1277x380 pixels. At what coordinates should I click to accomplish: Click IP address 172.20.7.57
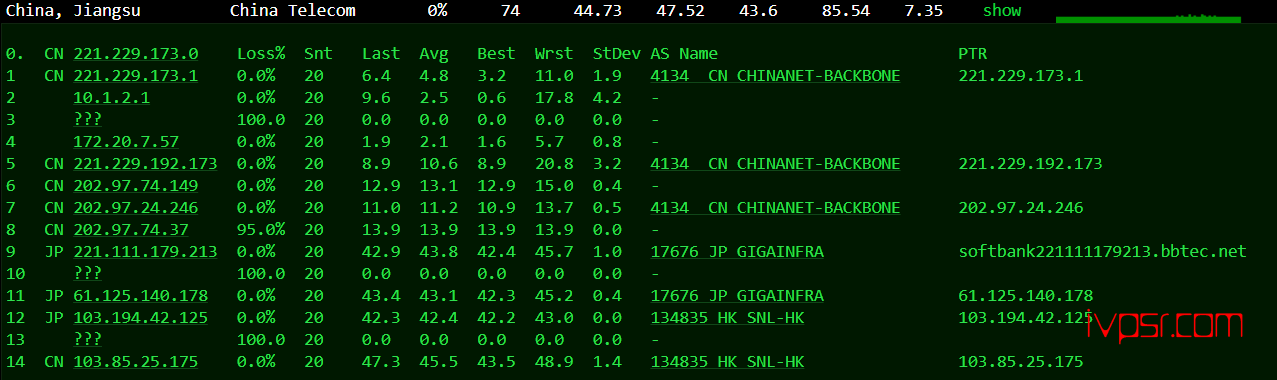click(x=126, y=142)
